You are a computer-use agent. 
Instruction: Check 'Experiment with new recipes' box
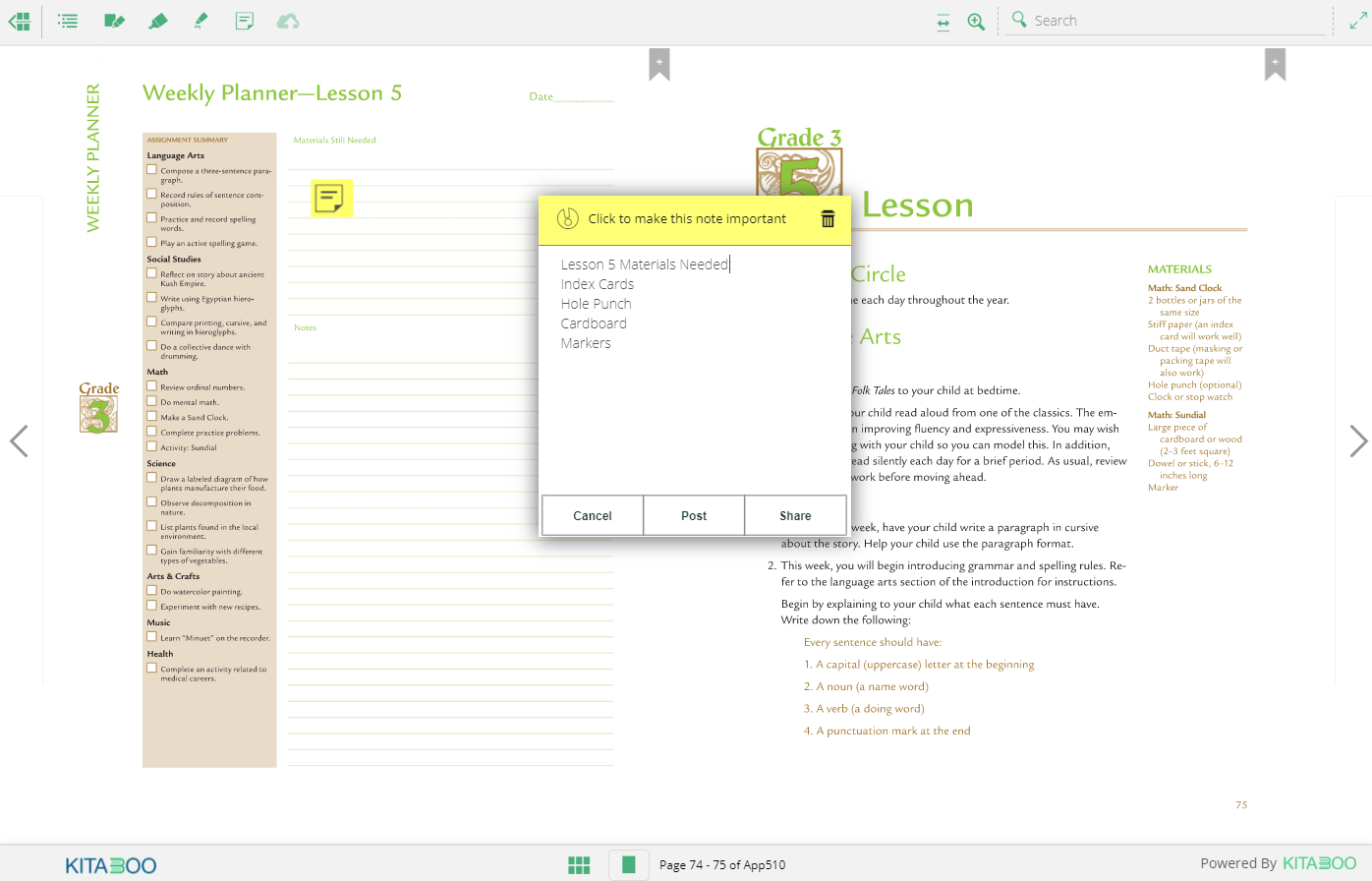pos(151,606)
